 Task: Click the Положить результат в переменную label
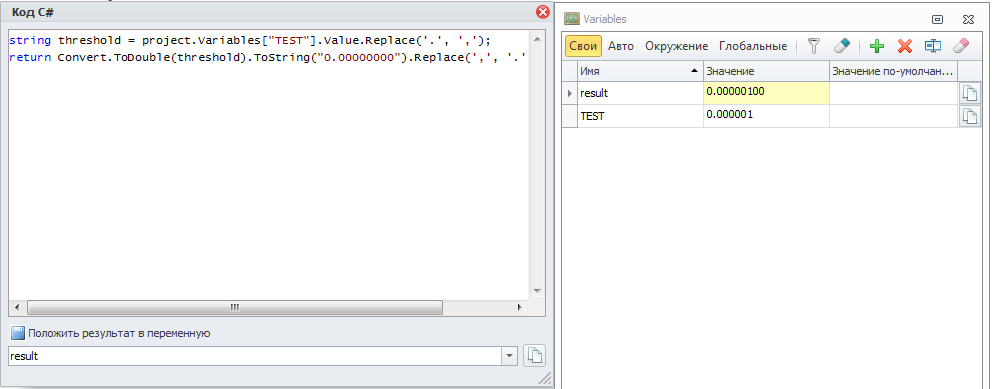coord(119,333)
